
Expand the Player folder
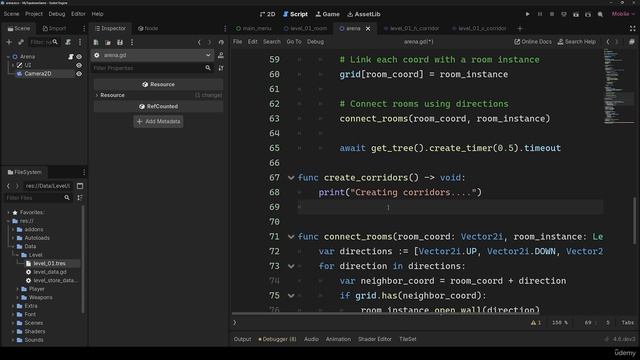(18, 289)
